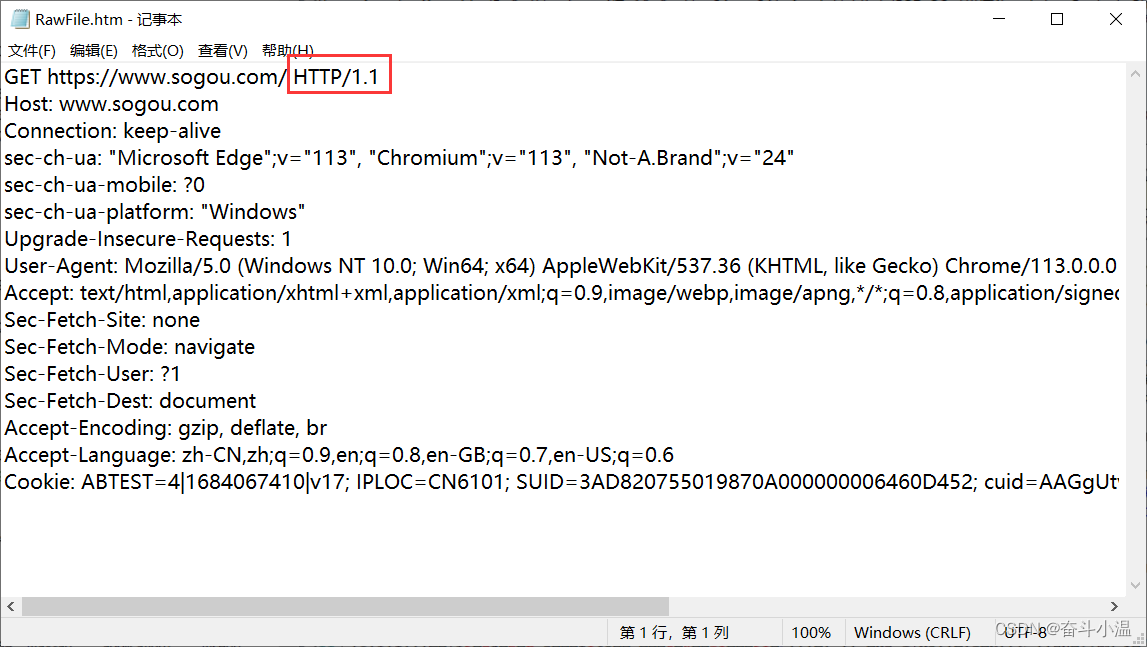Open the 编辑(E) menu
This screenshot has height=647, width=1147.
(x=94, y=51)
